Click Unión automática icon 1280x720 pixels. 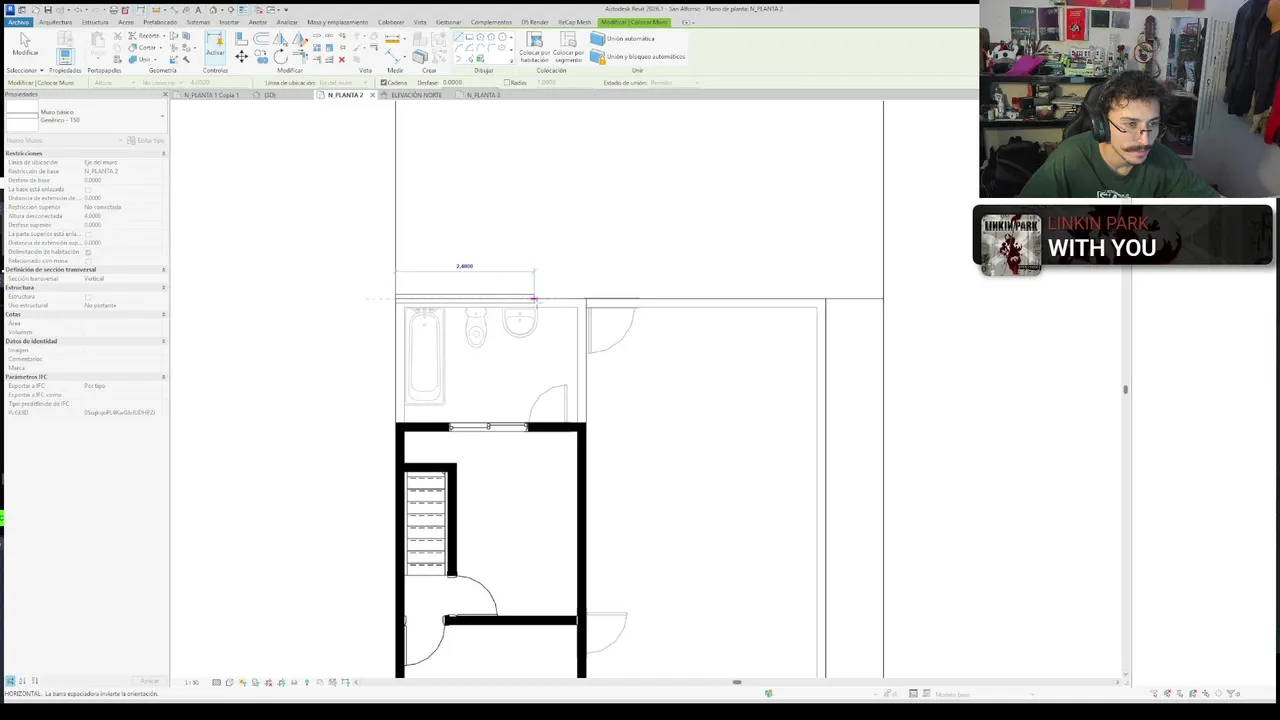[x=597, y=38]
